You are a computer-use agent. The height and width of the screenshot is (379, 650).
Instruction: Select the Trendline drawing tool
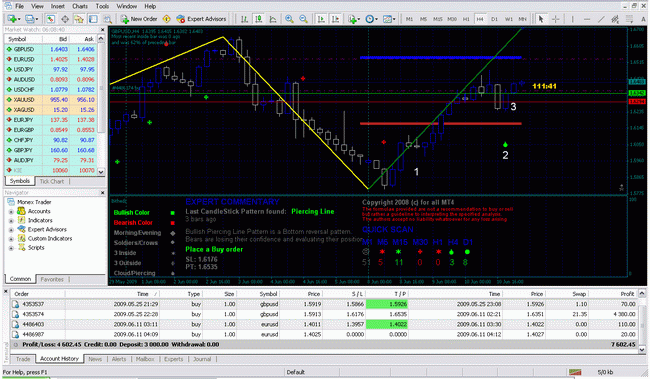(x=601, y=19)
